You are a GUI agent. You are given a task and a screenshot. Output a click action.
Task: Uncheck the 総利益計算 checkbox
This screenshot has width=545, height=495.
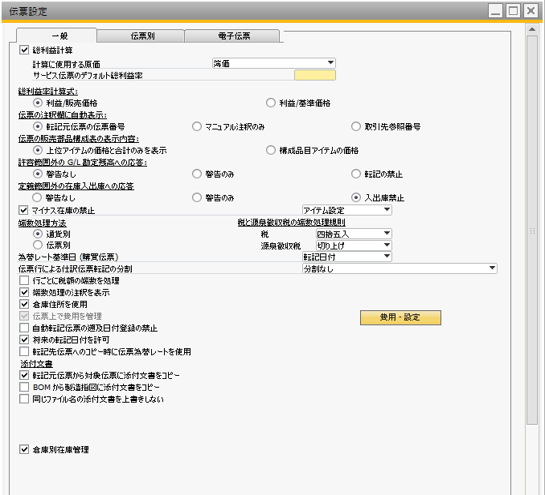coord(24,50)
